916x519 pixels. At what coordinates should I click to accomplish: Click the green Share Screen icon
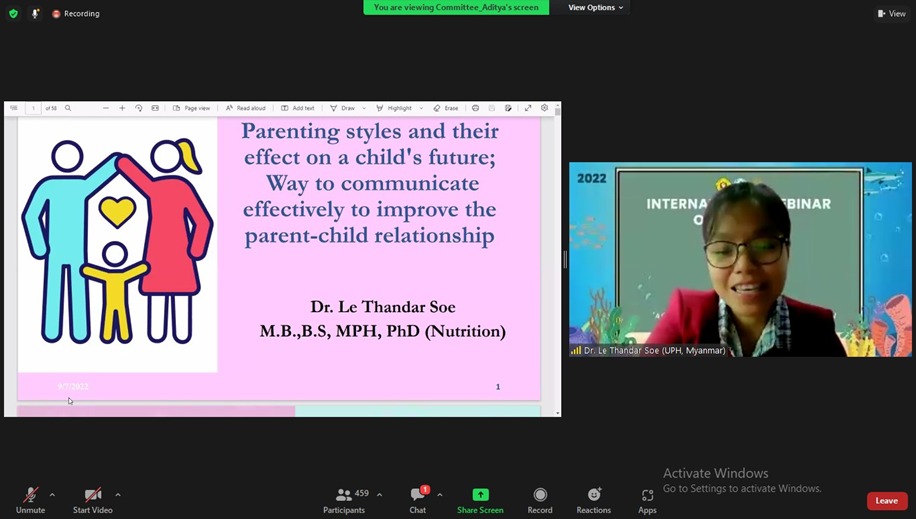[x=480, y=495]
